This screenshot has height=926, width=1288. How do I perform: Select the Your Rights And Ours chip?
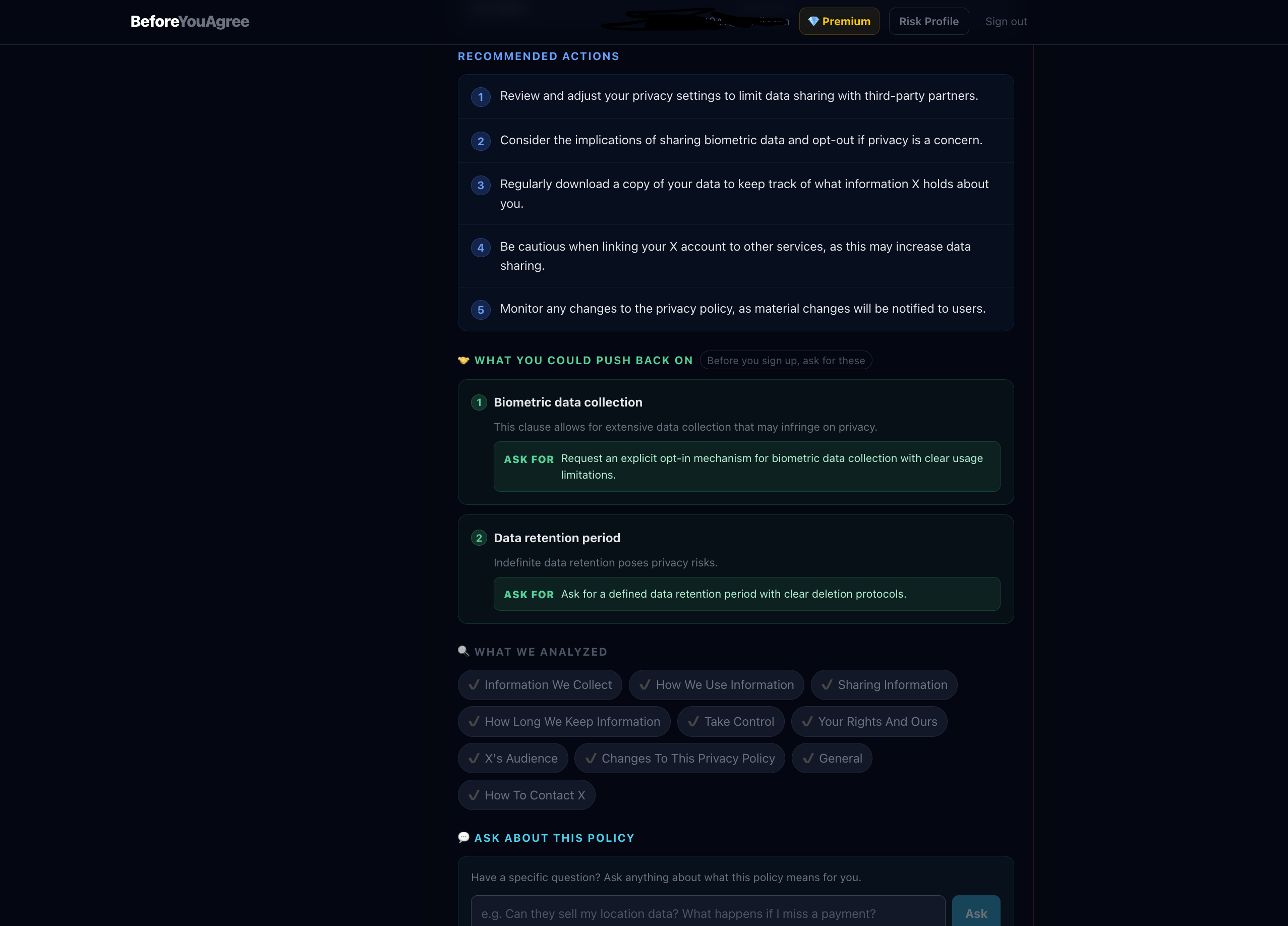click(869, 722)
